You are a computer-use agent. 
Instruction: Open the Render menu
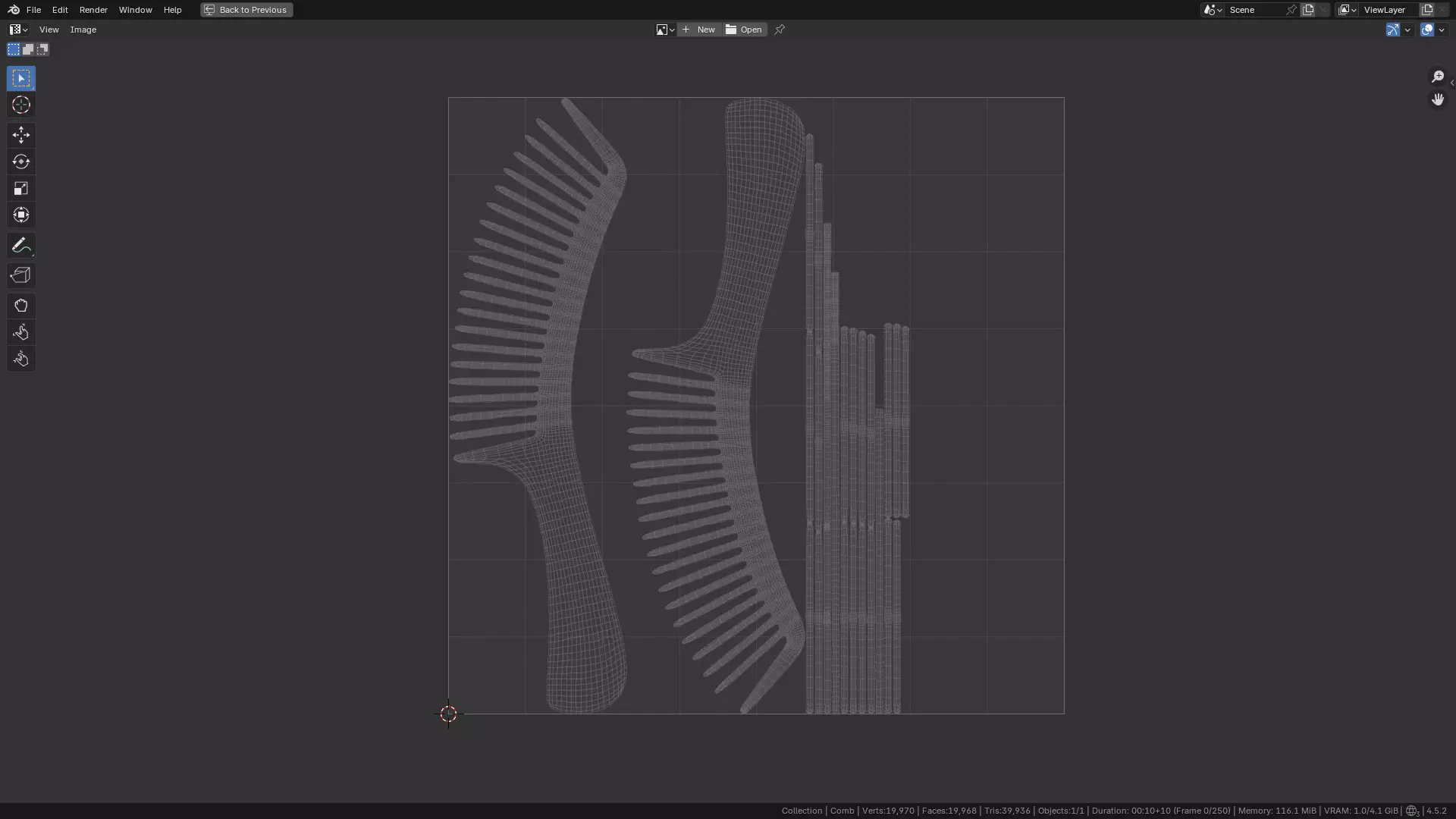point(93,10)
